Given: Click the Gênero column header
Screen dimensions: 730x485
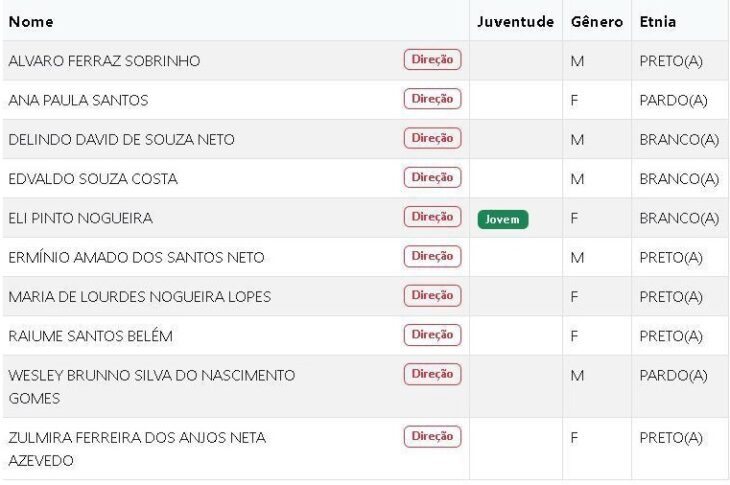Looking at the screenshot, I should (597, 21).
